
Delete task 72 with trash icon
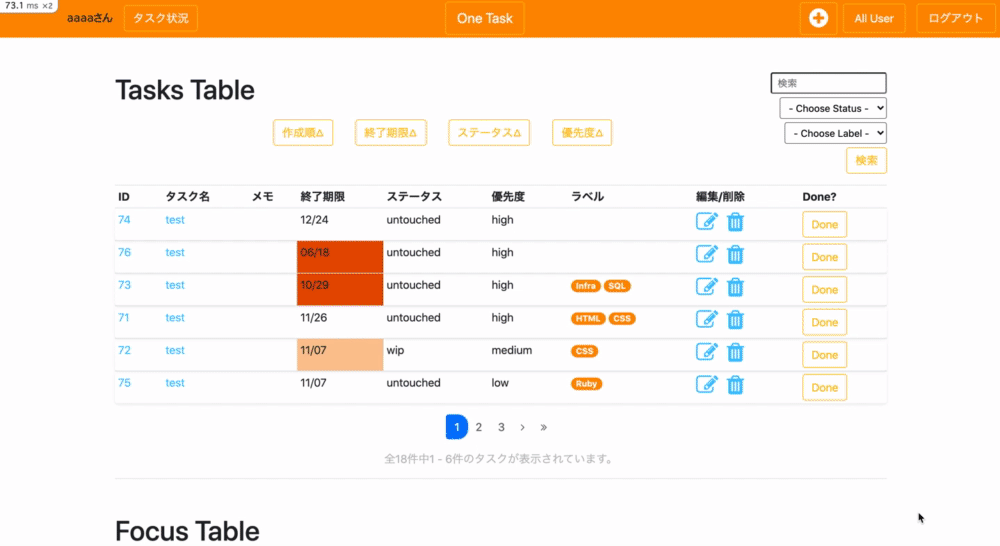(x=735, y=352)
